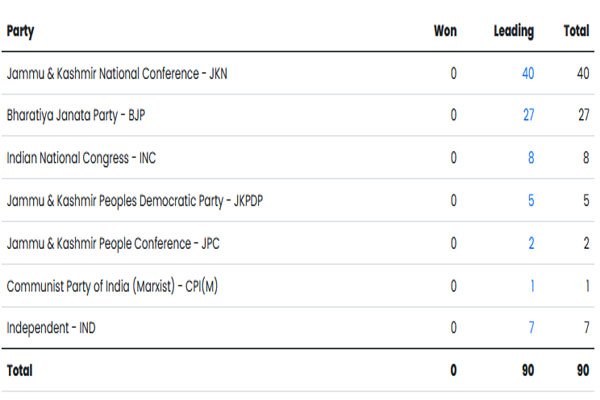Click Jammu & Kashmir National Conference row name

(117, 73)
